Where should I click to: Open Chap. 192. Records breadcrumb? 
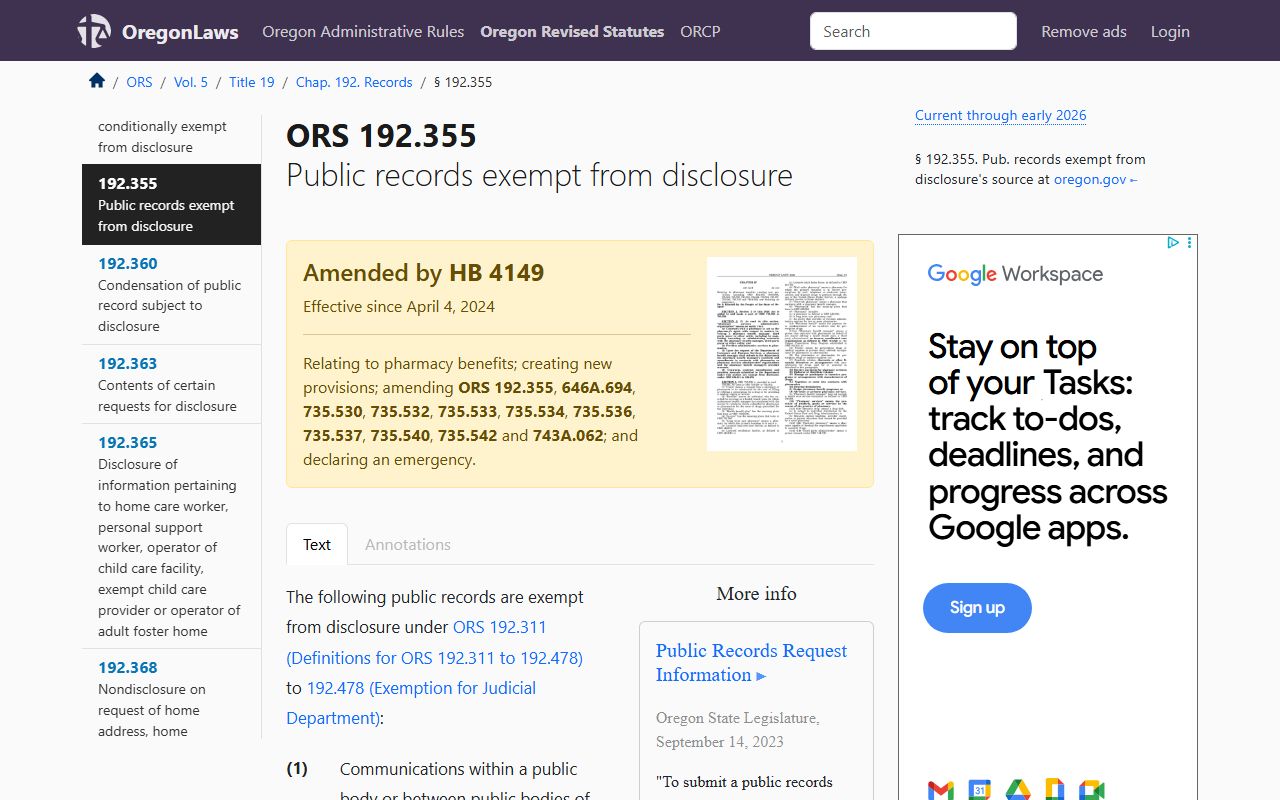[354, 82]
